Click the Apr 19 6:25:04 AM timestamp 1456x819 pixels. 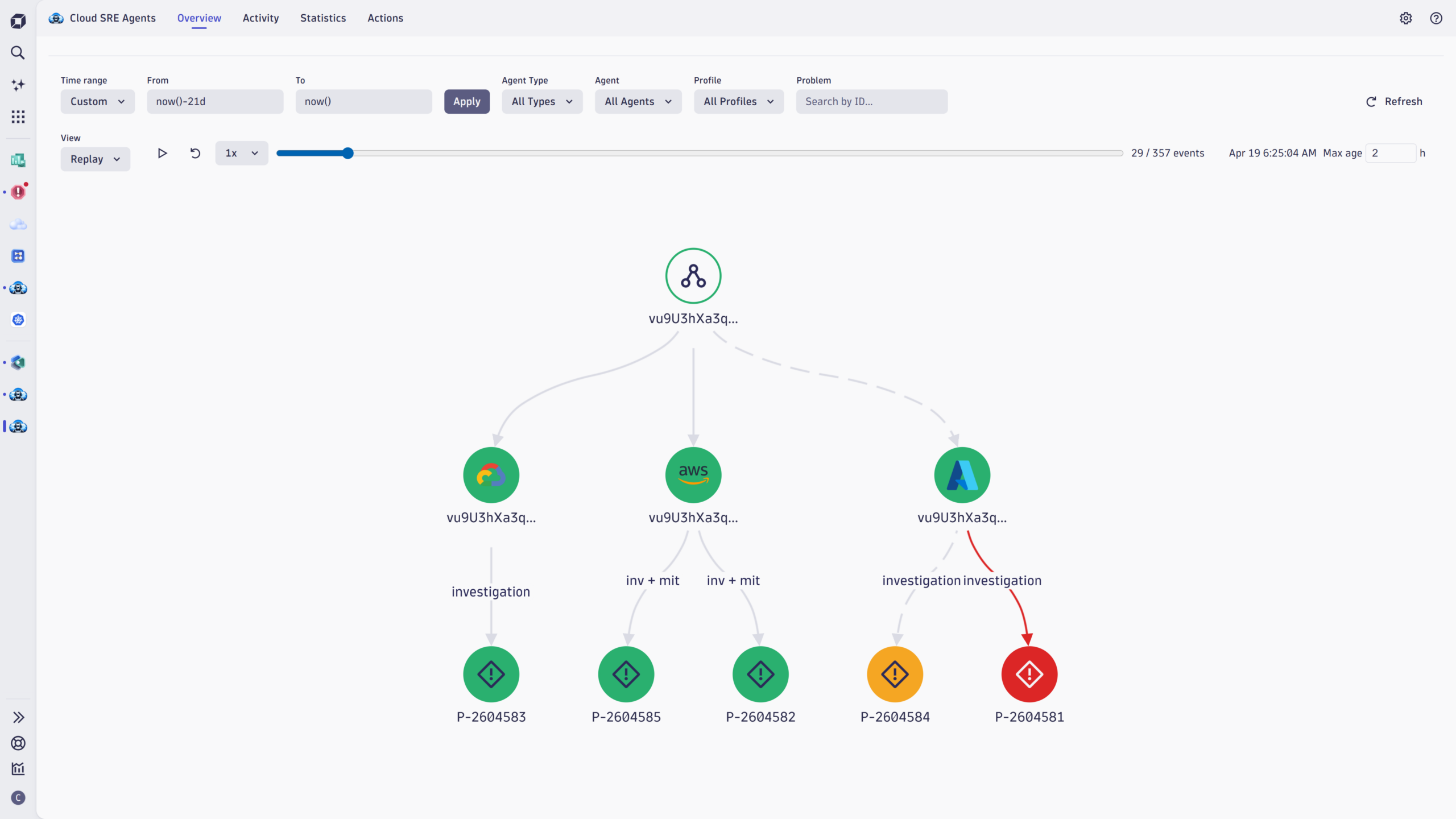tap(1272, 153)
